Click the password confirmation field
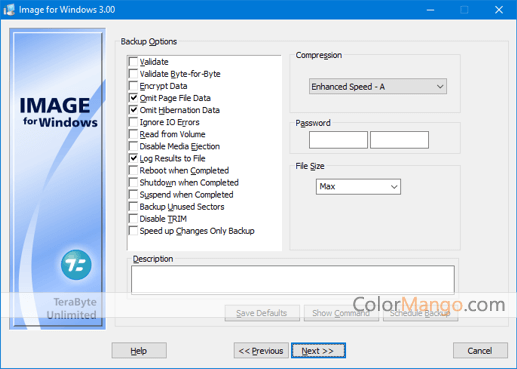Viewport: 517px width, 369px height. 399,140
